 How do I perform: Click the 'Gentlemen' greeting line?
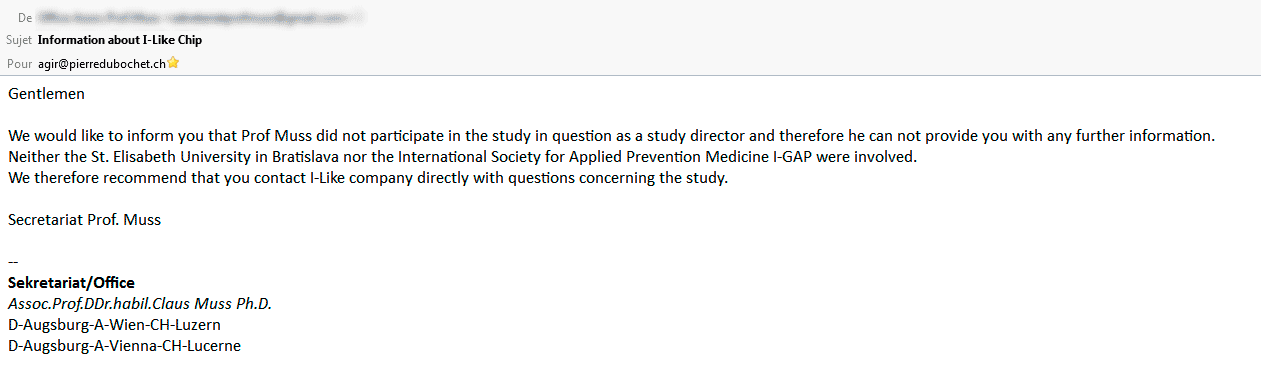(46, 94)
